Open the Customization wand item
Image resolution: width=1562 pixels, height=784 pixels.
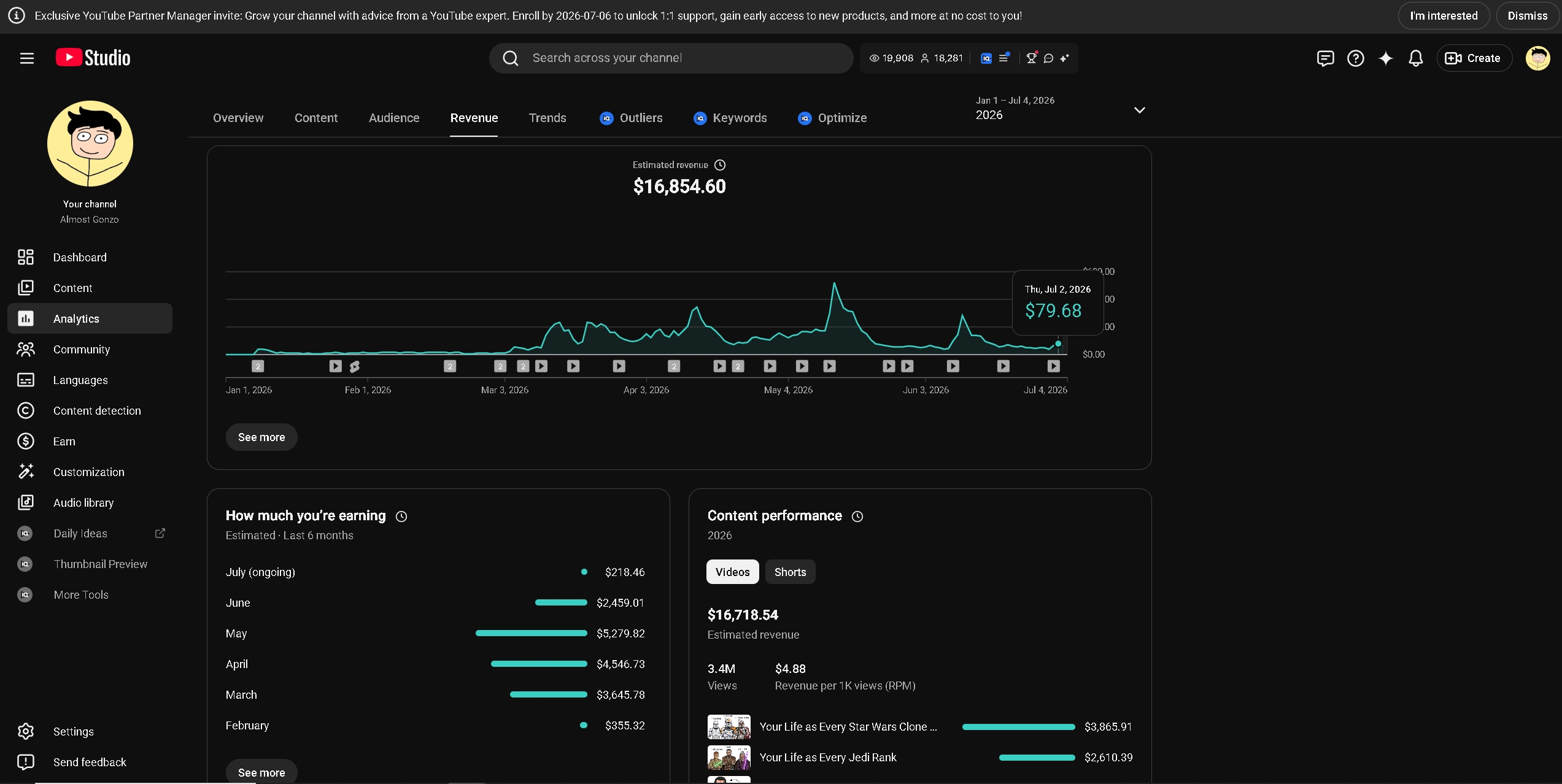90,472
